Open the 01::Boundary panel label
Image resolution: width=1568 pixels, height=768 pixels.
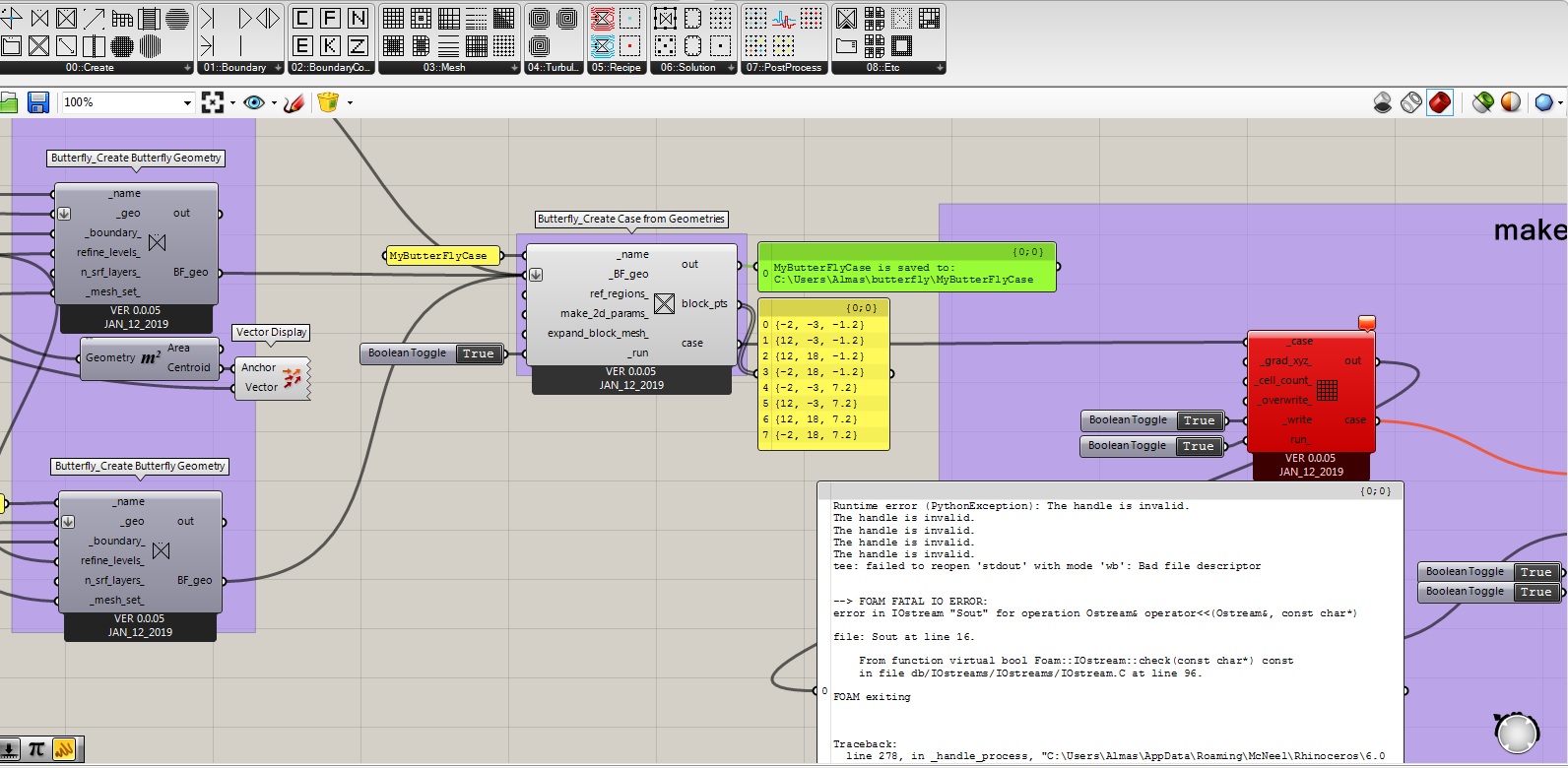click(234, 68)
